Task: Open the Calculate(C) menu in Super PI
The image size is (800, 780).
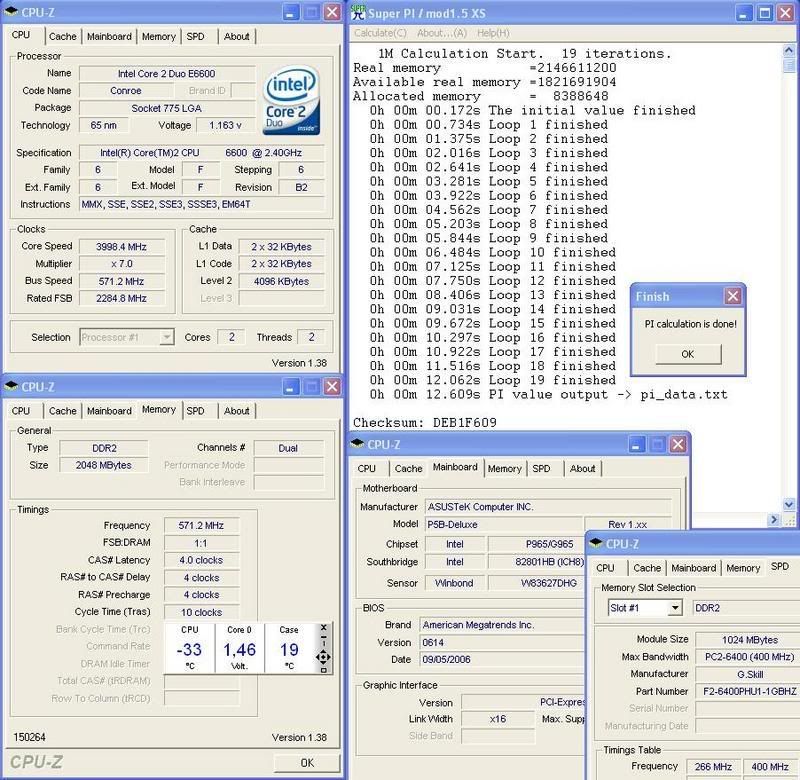Action: 379,33
